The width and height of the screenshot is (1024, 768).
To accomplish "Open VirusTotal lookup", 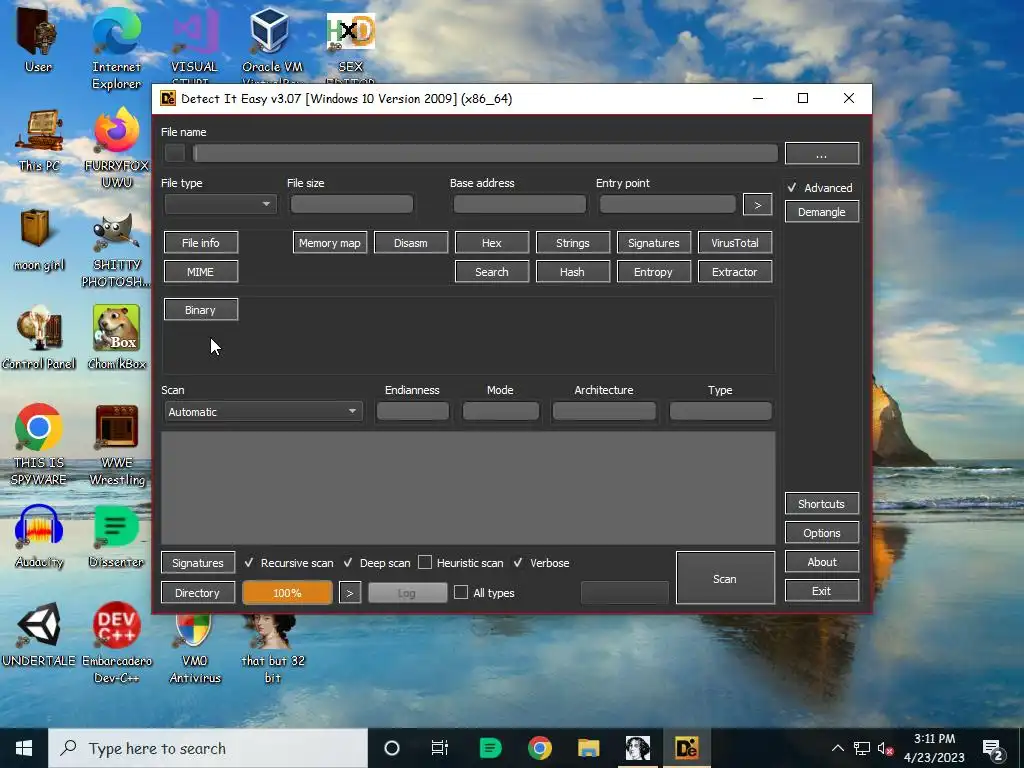I will click(735, 243).
